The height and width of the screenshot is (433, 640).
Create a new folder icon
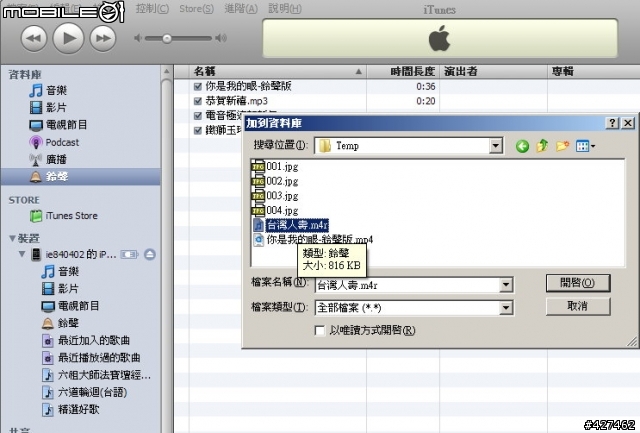(x=562, y=146)
